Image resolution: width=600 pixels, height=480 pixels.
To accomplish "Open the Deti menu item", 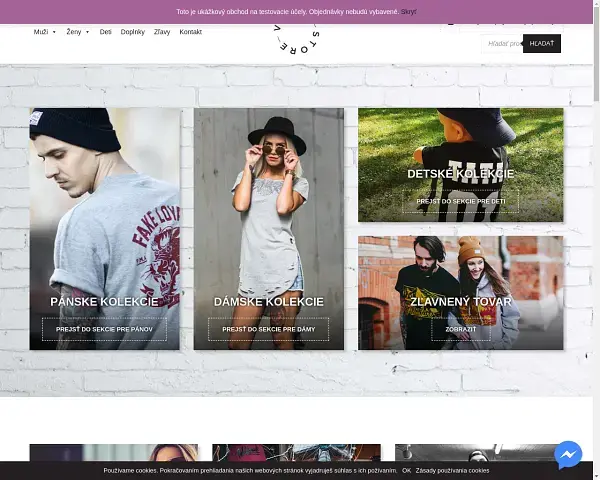I will [x=106, y=32].
